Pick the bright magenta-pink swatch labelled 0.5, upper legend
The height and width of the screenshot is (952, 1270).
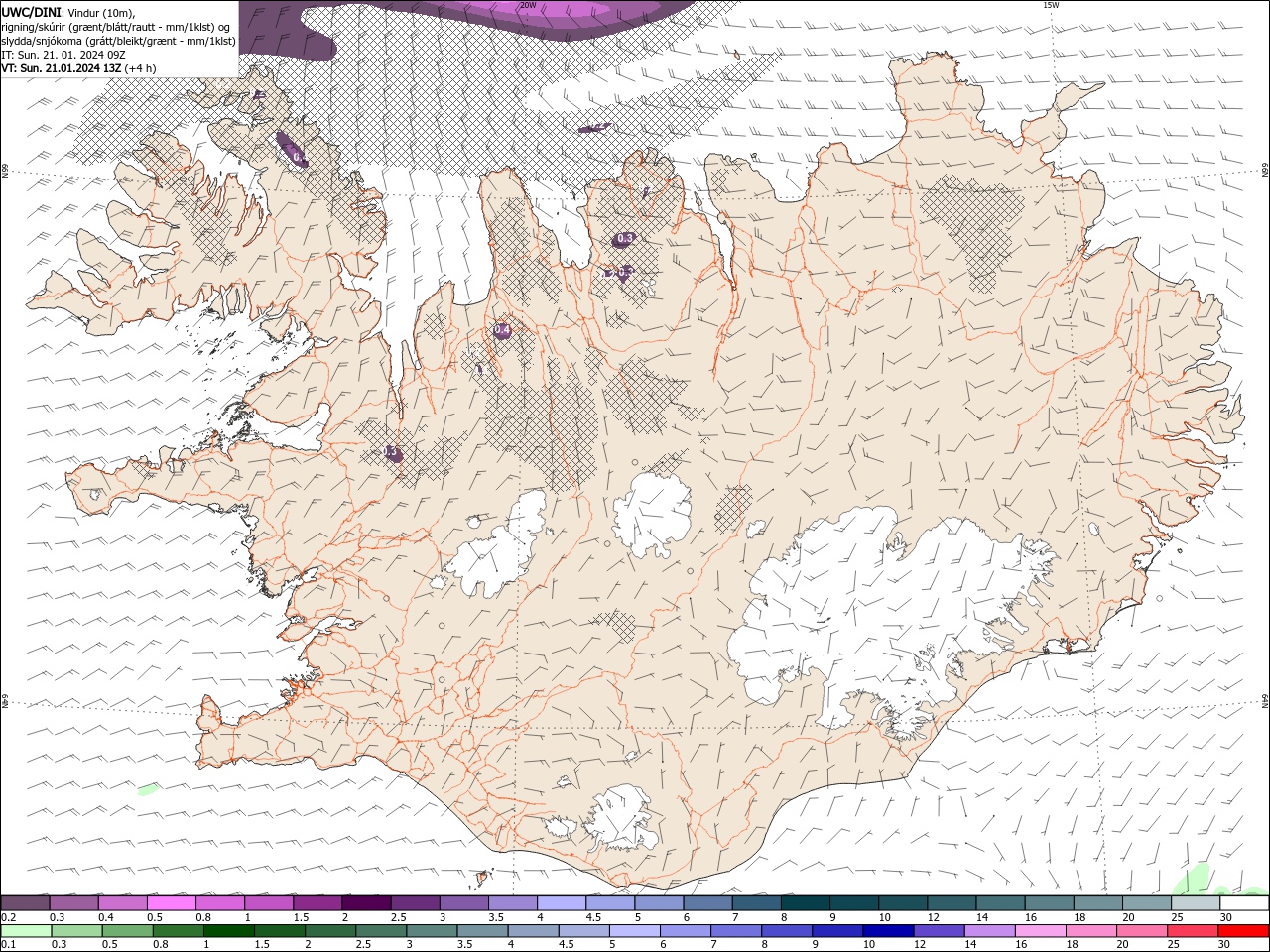pyautogui.click(x=172, y=903)
